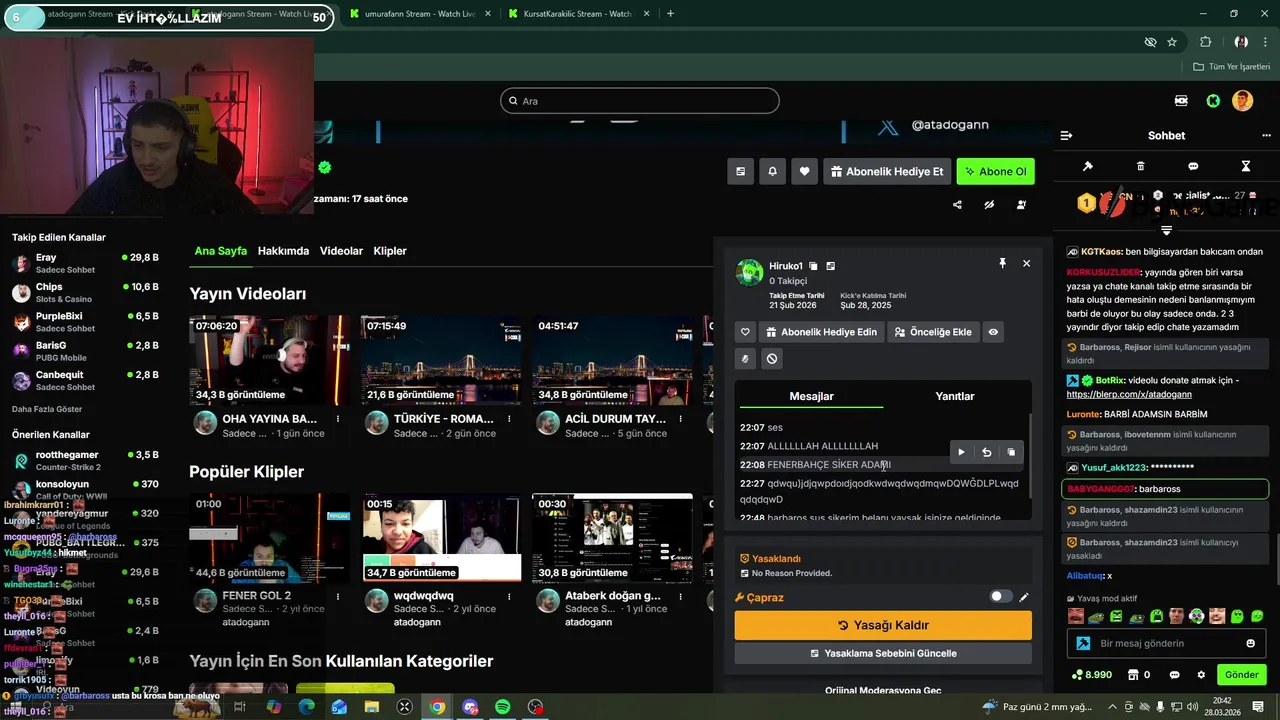Open options menu for wqdwqdwq clip
1280x720 pixels.
pyautogui.click(x=509, y=596)
